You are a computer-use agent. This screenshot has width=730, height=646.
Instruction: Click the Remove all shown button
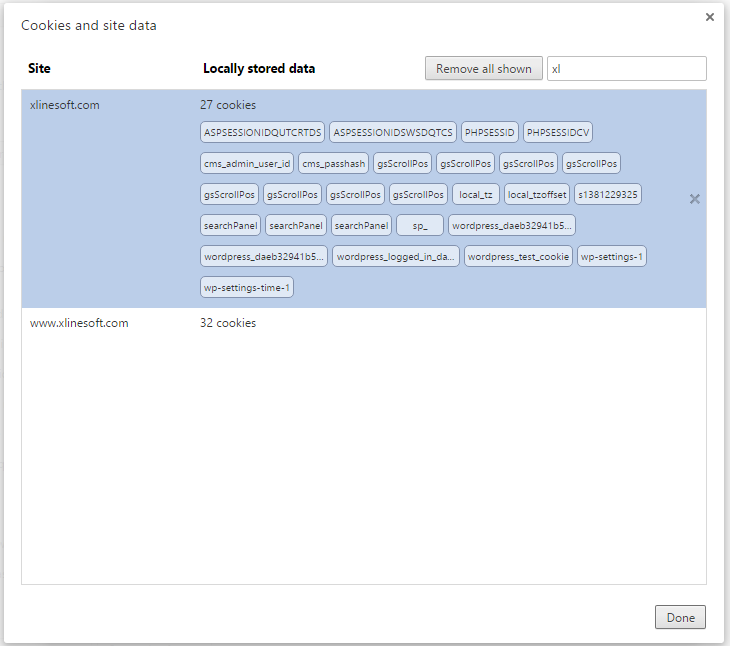pyautogui.click(x=483, y=68)
